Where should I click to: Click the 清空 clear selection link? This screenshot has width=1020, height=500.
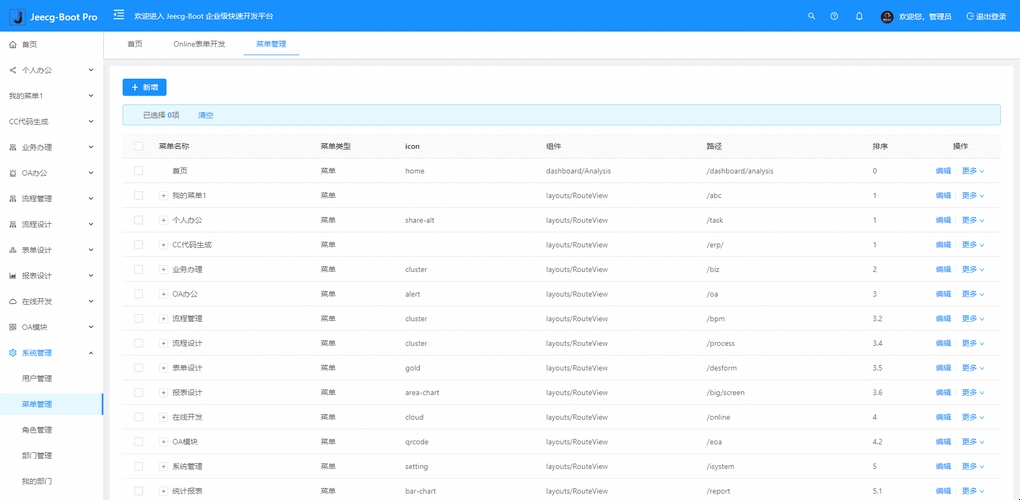tap(206, 115)
